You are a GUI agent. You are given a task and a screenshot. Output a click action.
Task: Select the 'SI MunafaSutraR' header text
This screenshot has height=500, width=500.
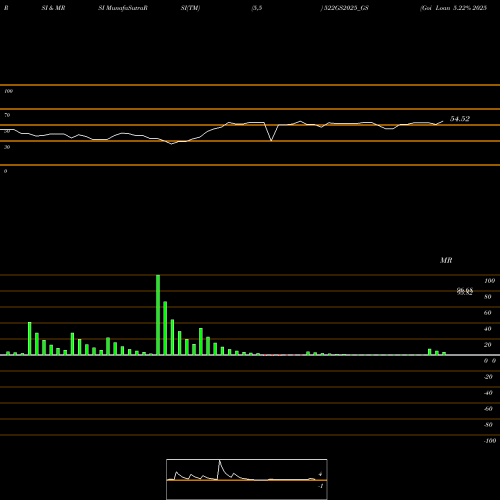(x=123, y=8)
